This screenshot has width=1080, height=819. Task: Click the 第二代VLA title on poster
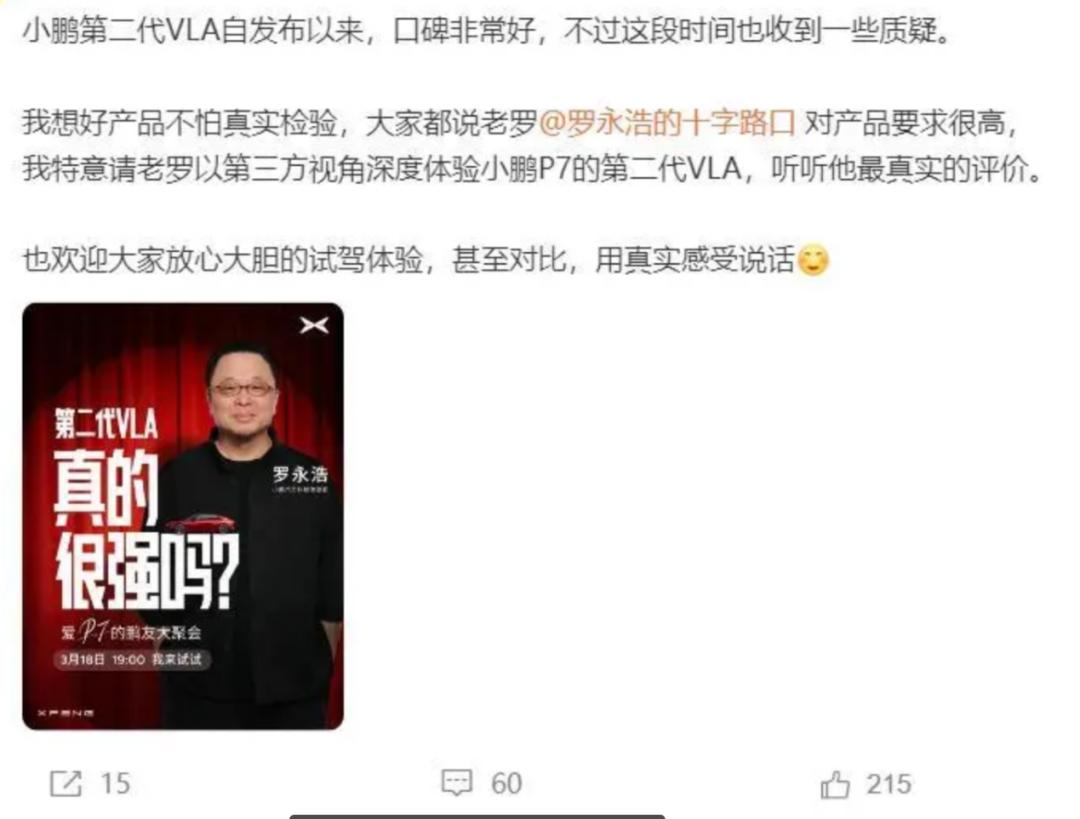click(106, 422)
